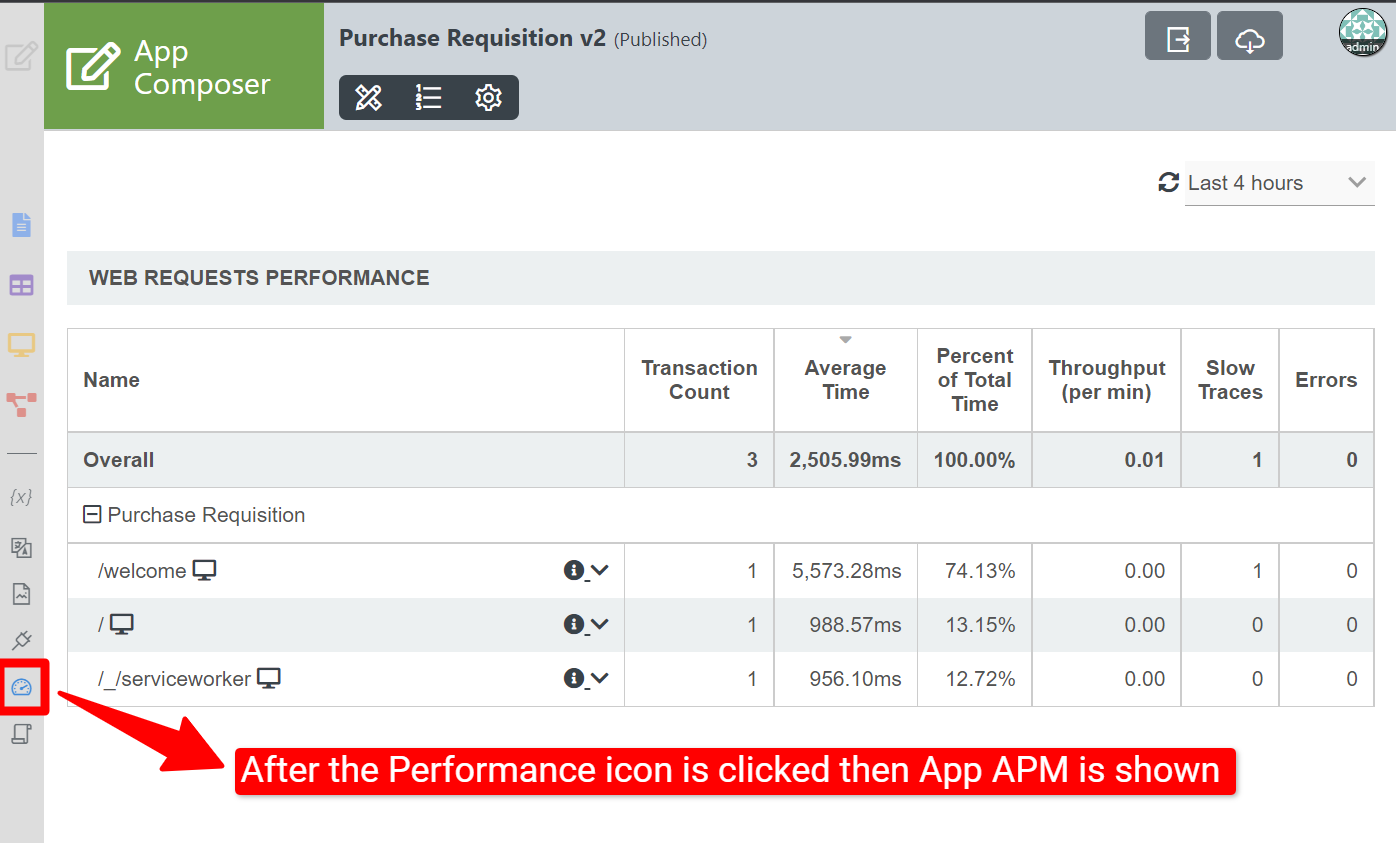Open the variables {x} icon in sidebar
The image size is (1396, 843).
21,497
